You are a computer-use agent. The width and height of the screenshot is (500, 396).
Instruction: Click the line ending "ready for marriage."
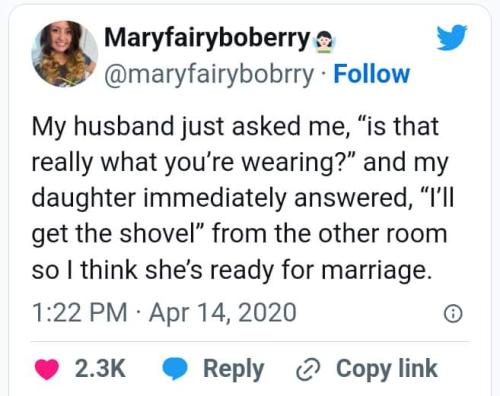pyautogui.click(x=232, y=270)
